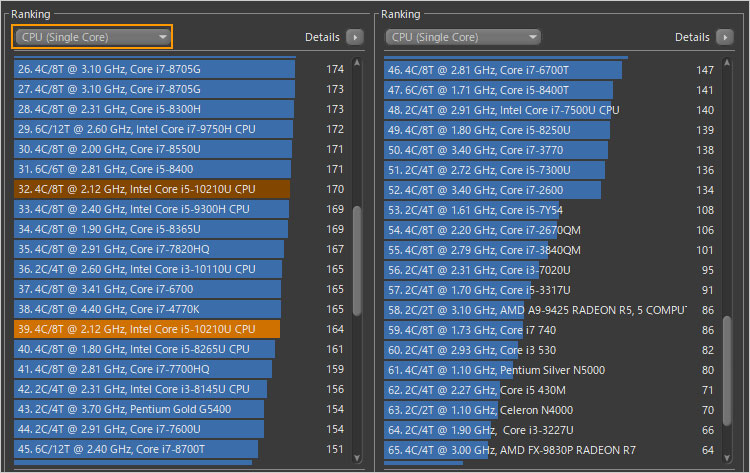The image size is (750, 473).
Task: Select row 60 Core i3 530
Action: [x=549, y=351]
